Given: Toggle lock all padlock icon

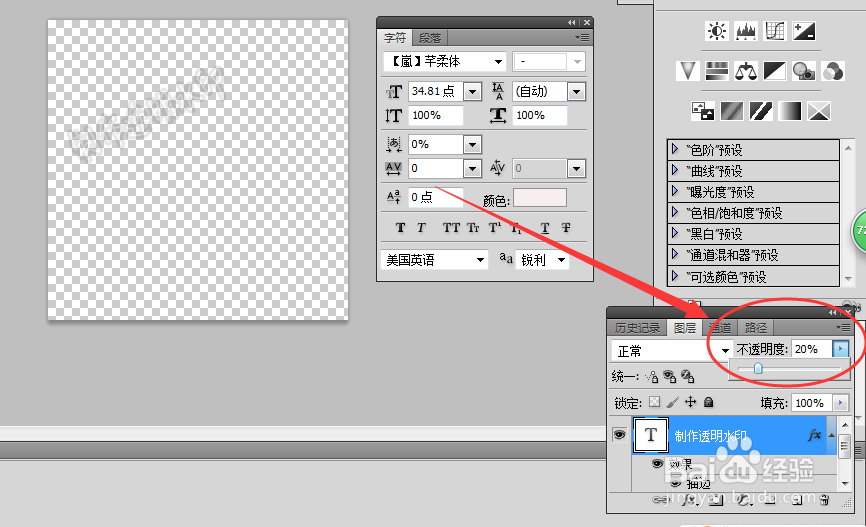Looking at the screenshot, I should [709, 402].
